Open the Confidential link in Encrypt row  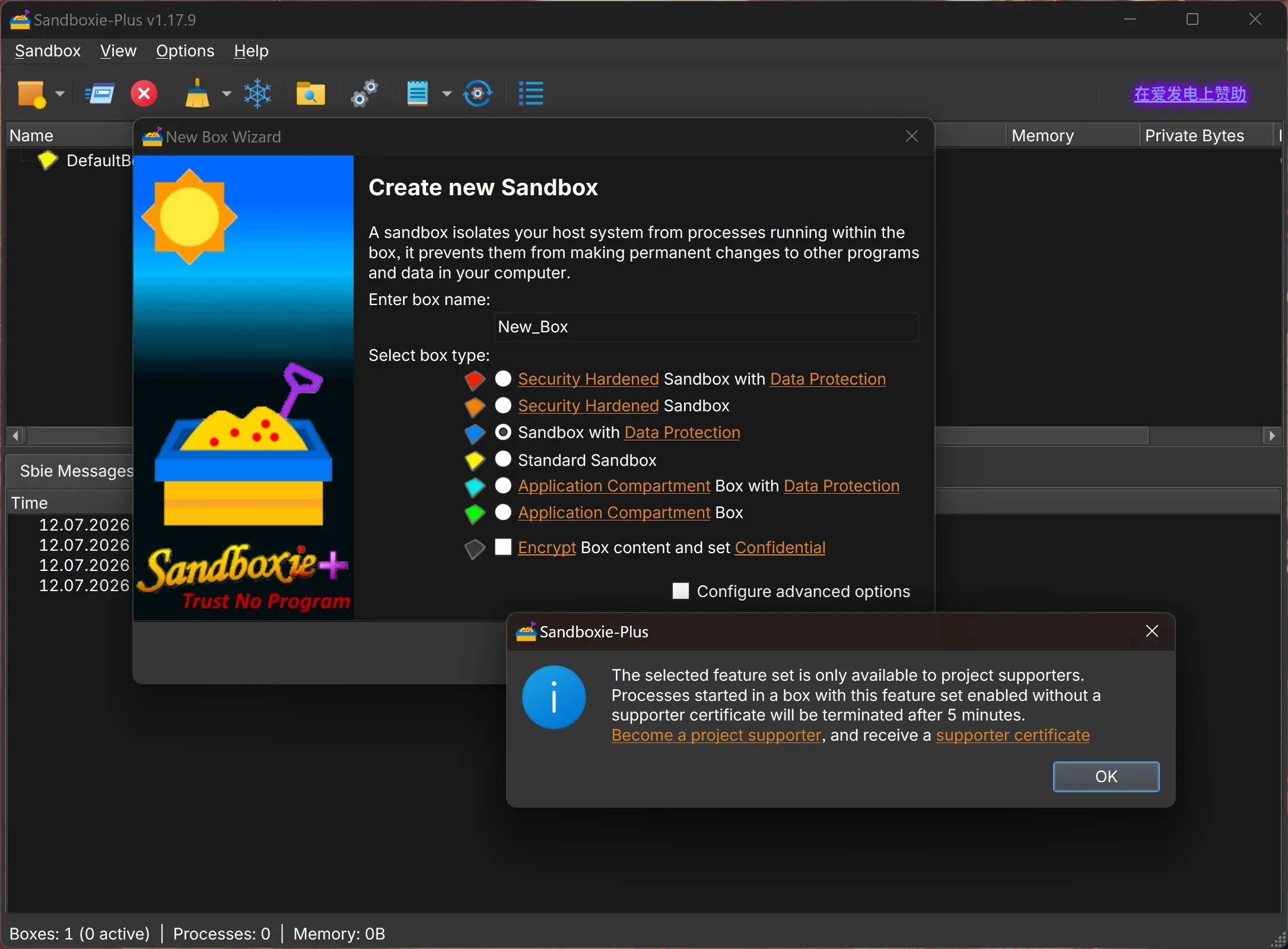780,547
